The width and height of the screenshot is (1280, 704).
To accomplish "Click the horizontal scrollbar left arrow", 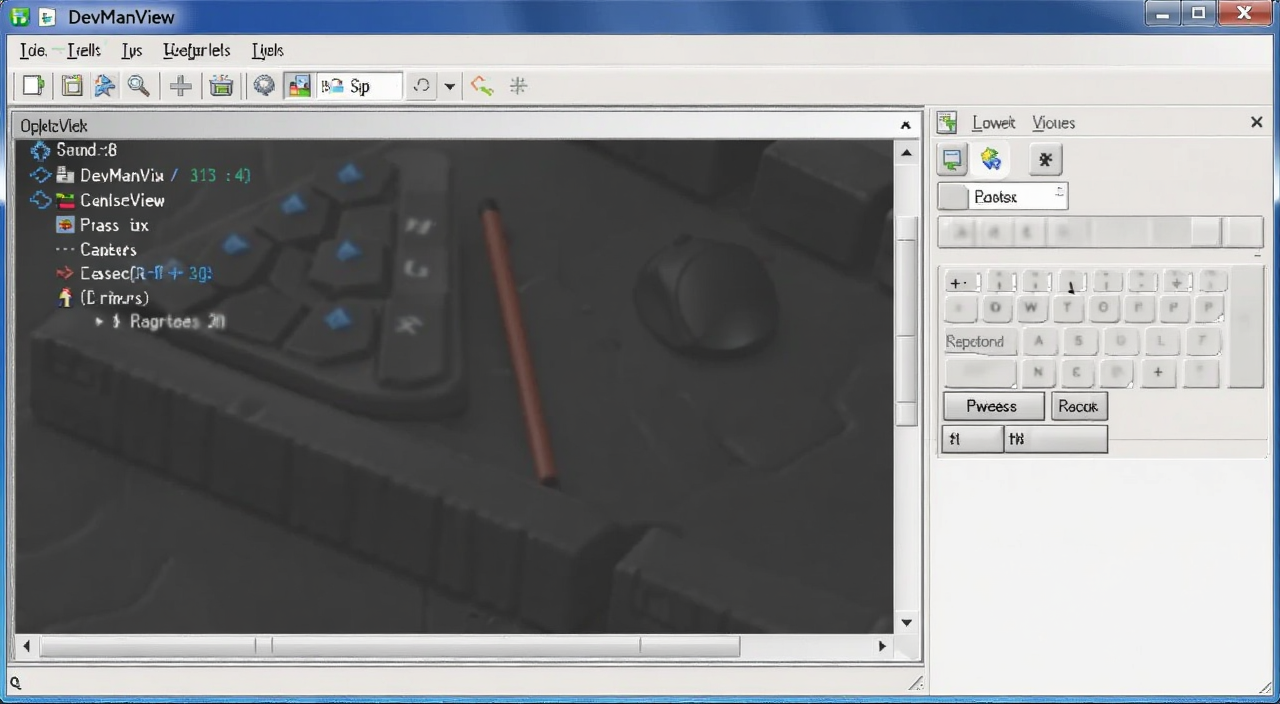I will coord(27,647).
